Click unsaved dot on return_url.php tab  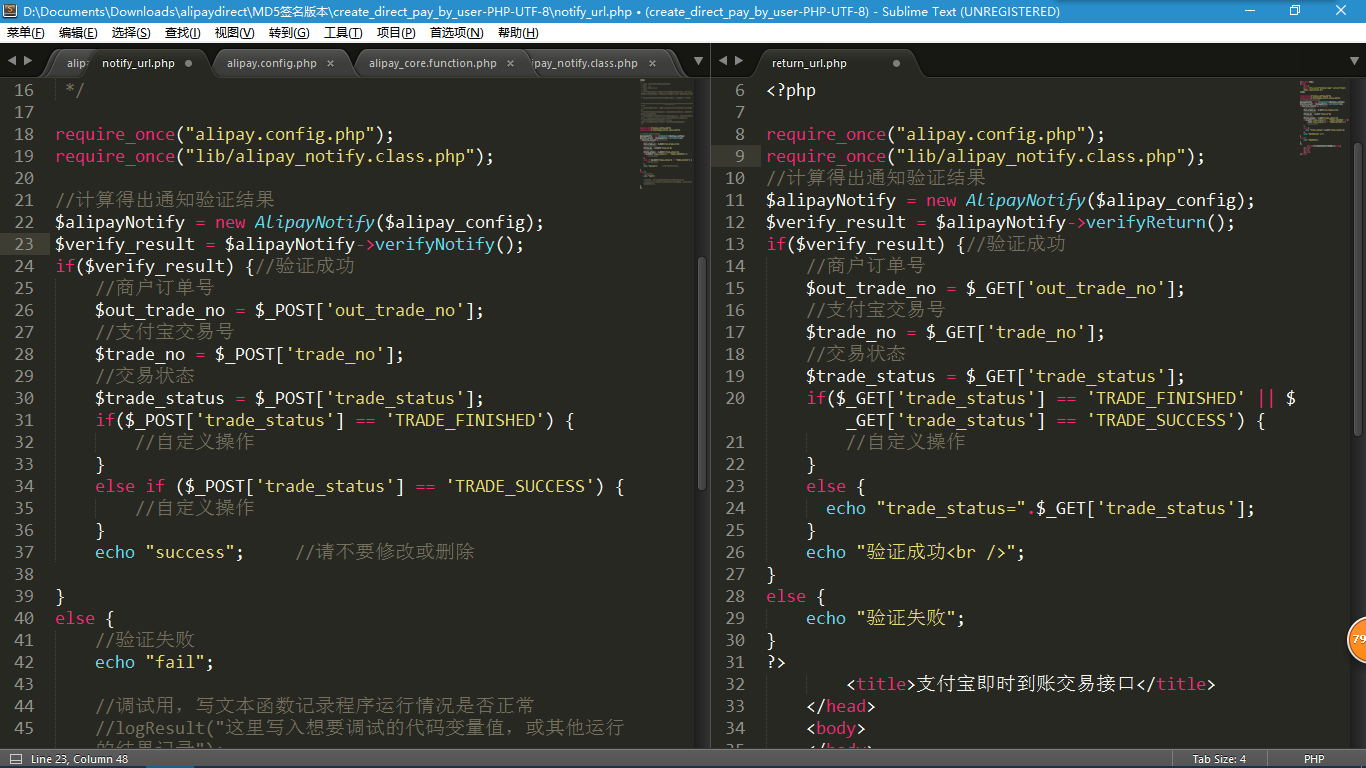click(x=896, y=63)
